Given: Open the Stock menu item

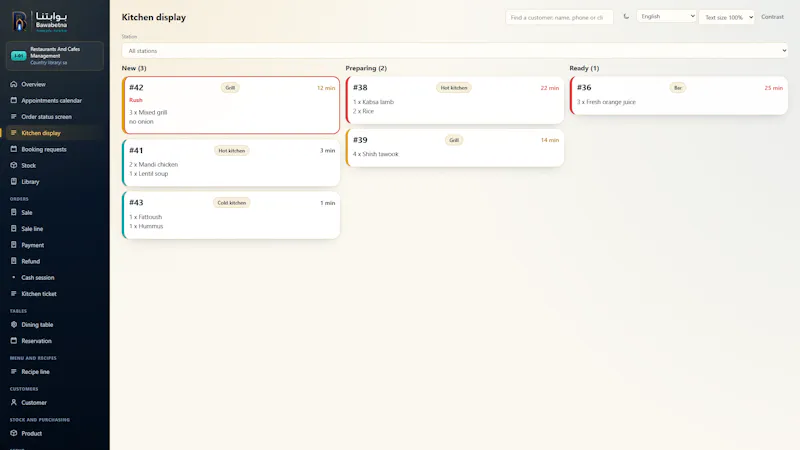Looking at the screenshot, I should point(55,165).
